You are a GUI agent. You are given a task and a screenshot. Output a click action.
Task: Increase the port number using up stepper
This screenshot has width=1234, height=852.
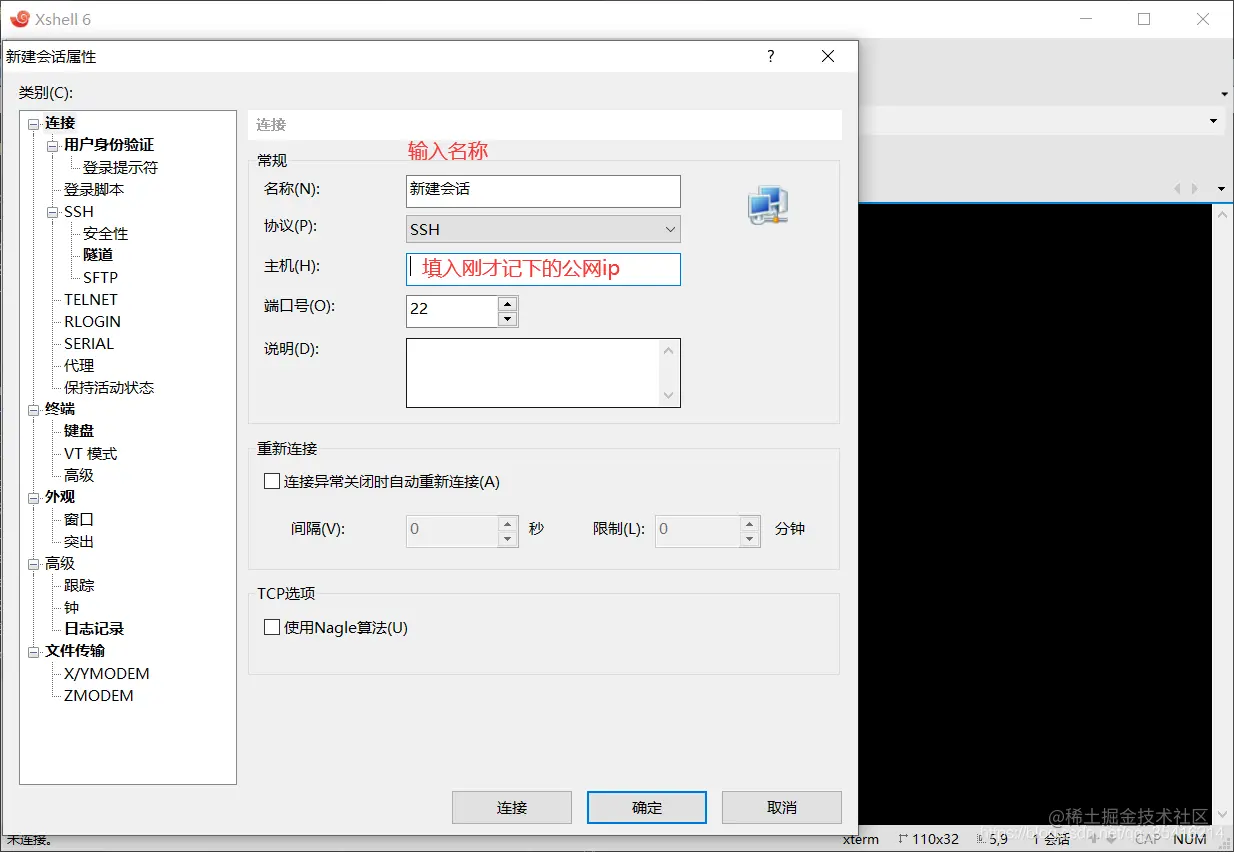coord(507,305)
